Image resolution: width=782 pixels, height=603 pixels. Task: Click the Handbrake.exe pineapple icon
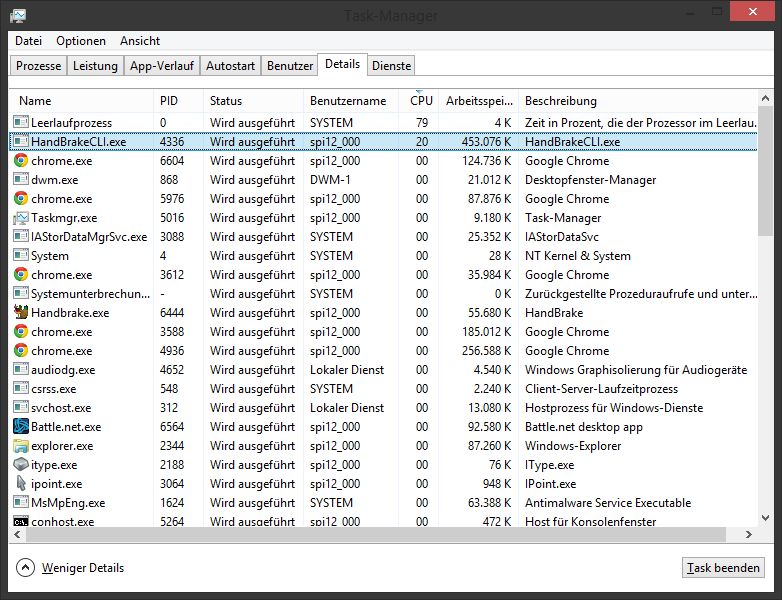pos(21,312)
